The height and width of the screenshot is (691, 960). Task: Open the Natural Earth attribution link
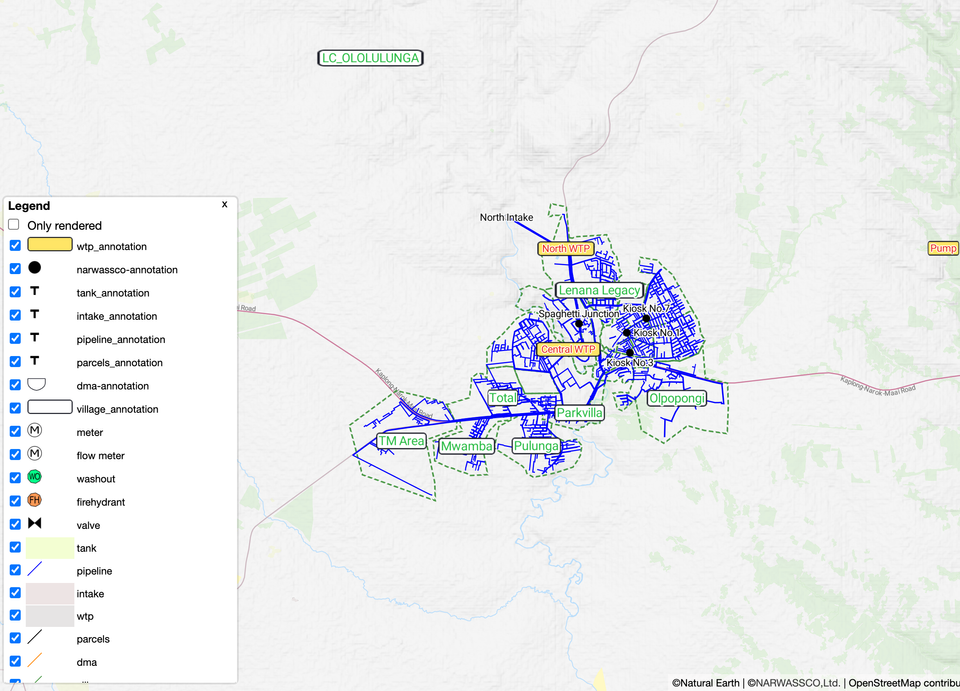tap(706, 683)
